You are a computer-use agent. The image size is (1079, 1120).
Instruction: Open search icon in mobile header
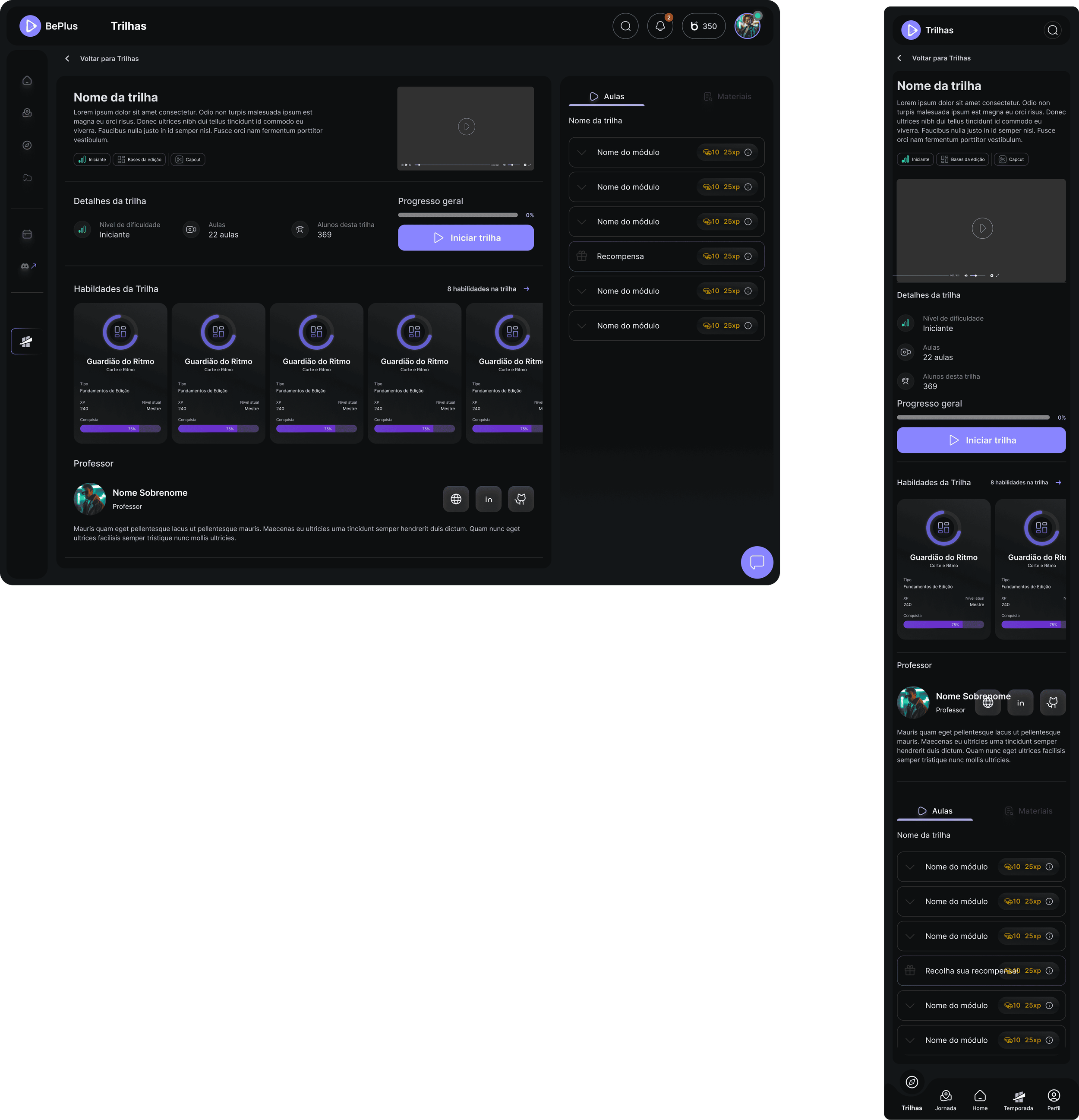click(1052, 30)
